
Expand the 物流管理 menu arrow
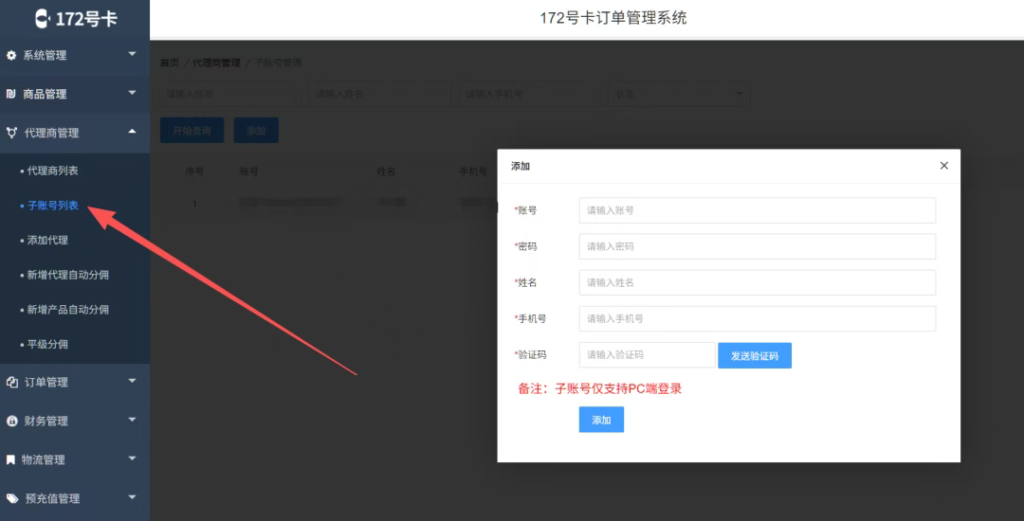(132, 458)
